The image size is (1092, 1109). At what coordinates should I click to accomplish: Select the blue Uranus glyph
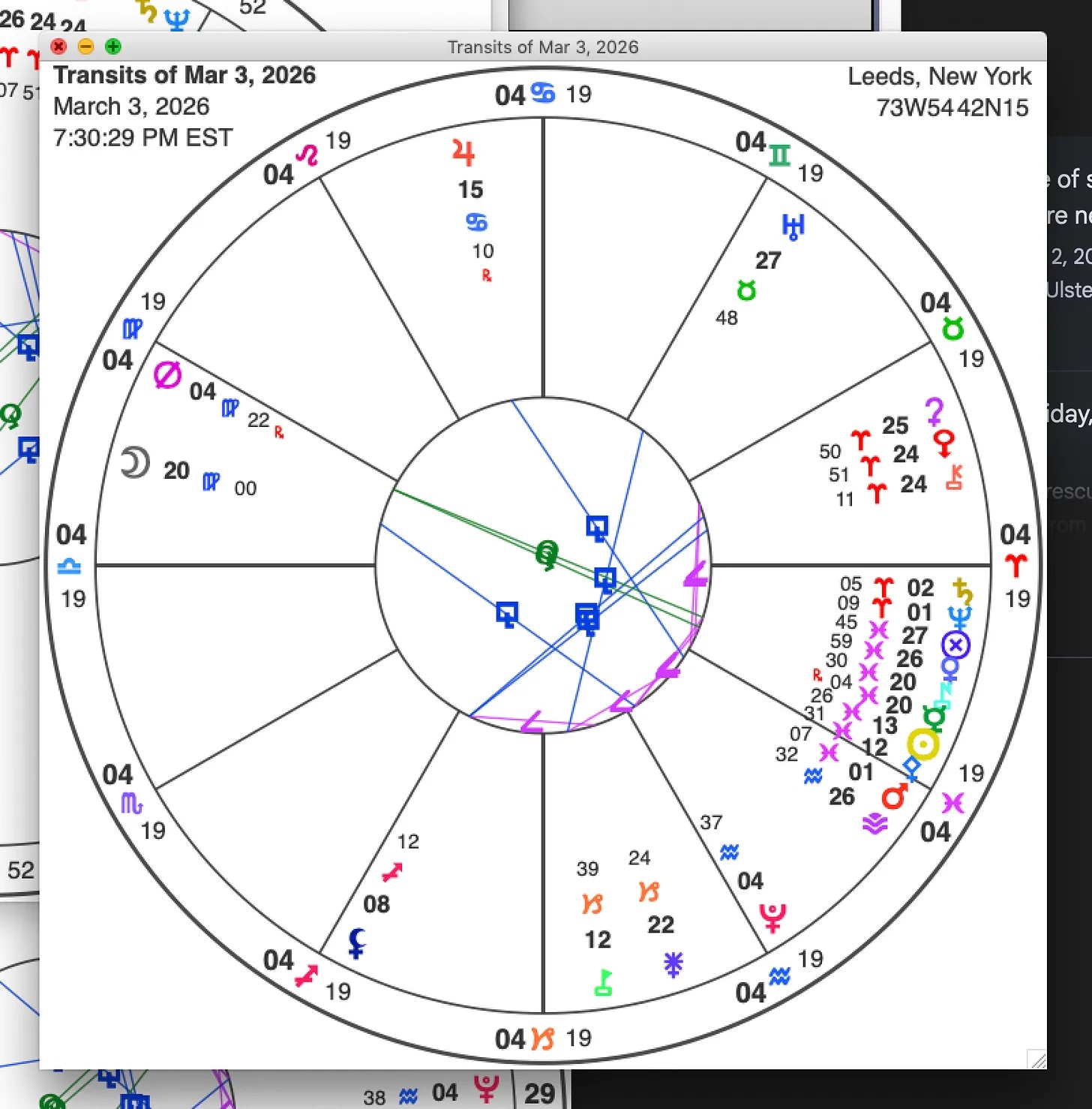[x=793, y=225]
